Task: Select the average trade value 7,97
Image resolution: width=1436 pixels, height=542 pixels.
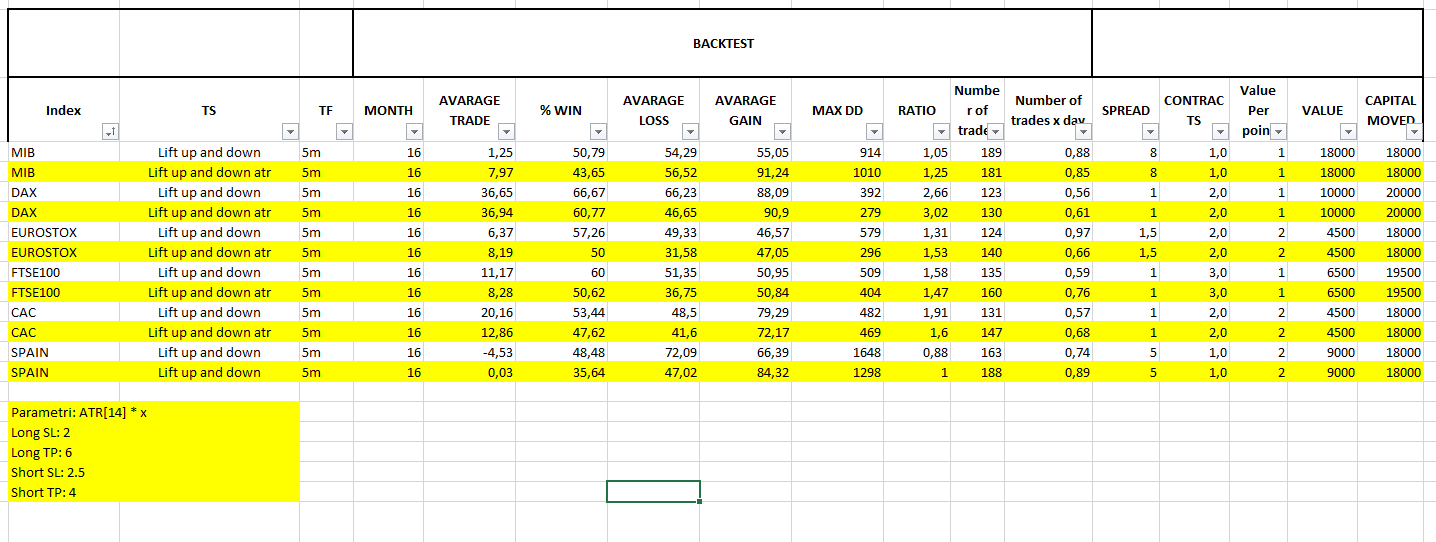Action: pyautogui.click(x=469, y=172)
